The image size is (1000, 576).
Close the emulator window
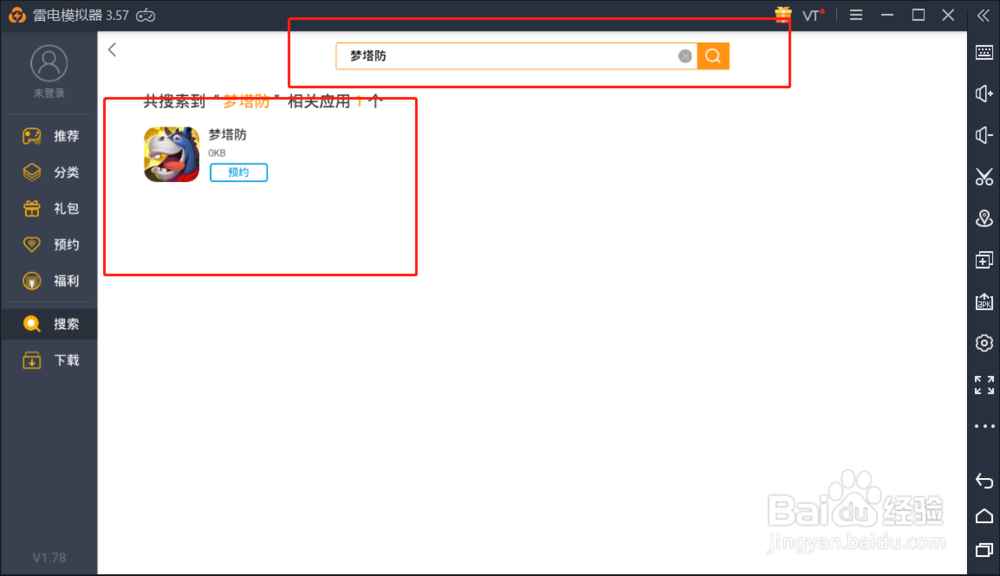pyautogui.click(x=948, y=15)
